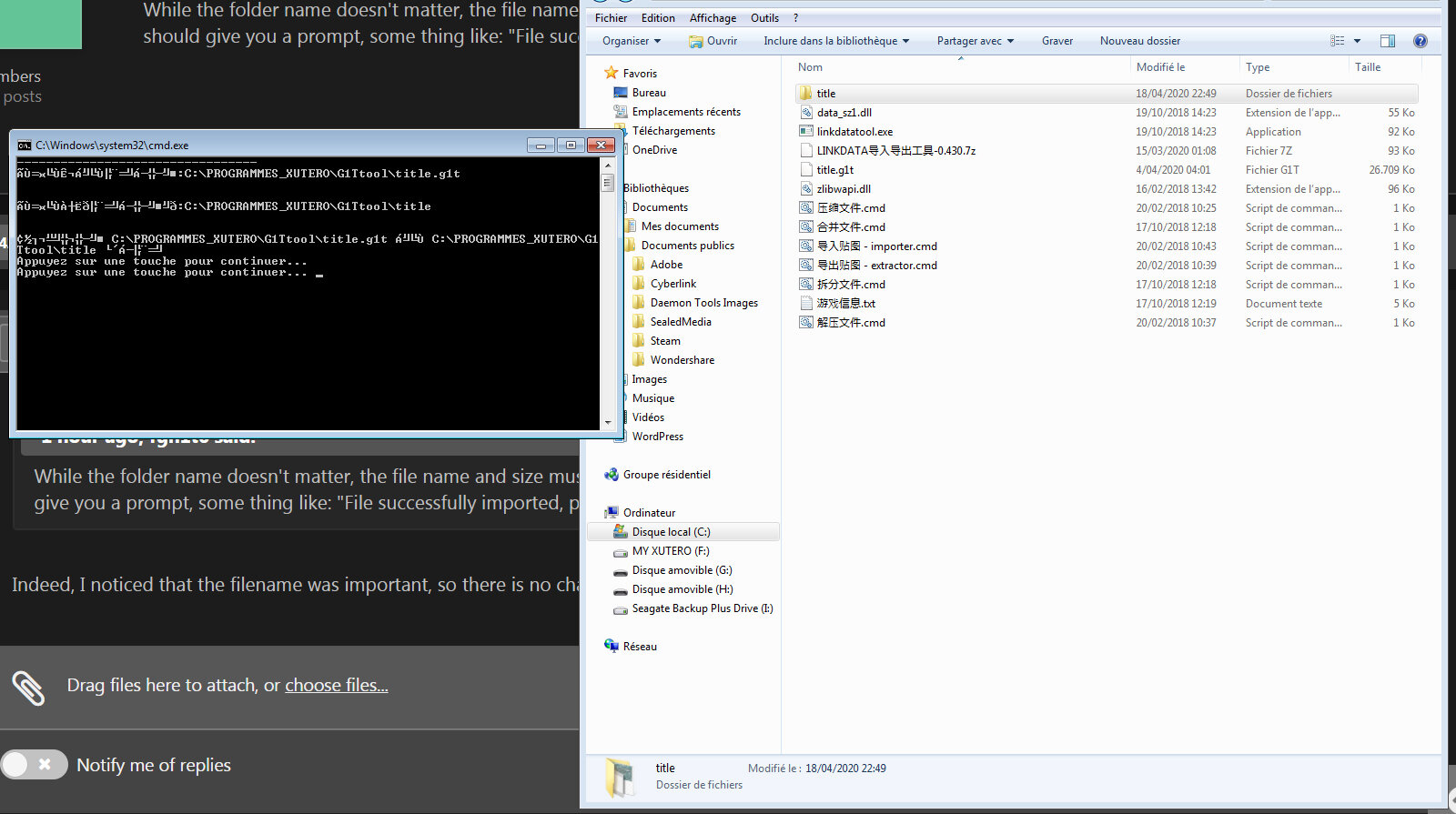Click the paperclip attach icon

(28, 688)
